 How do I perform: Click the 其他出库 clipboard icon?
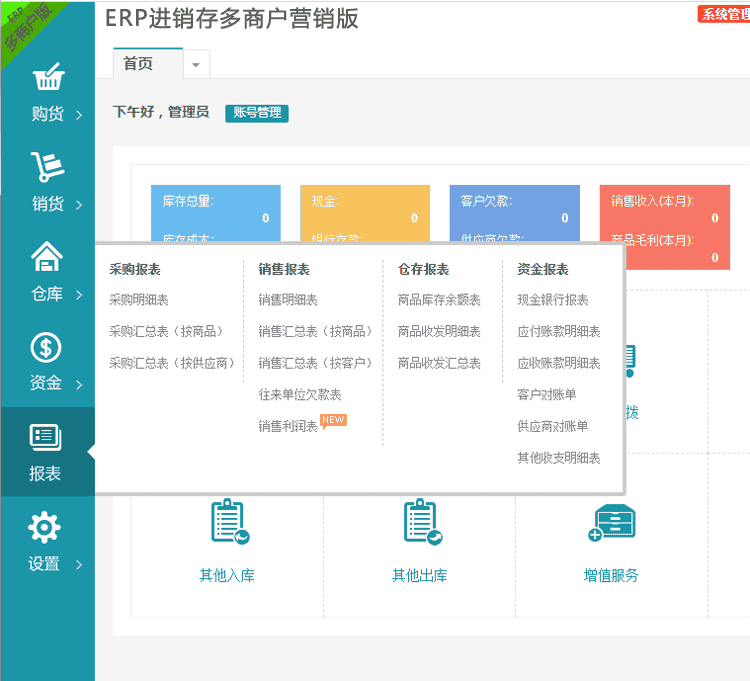(420, 523)
